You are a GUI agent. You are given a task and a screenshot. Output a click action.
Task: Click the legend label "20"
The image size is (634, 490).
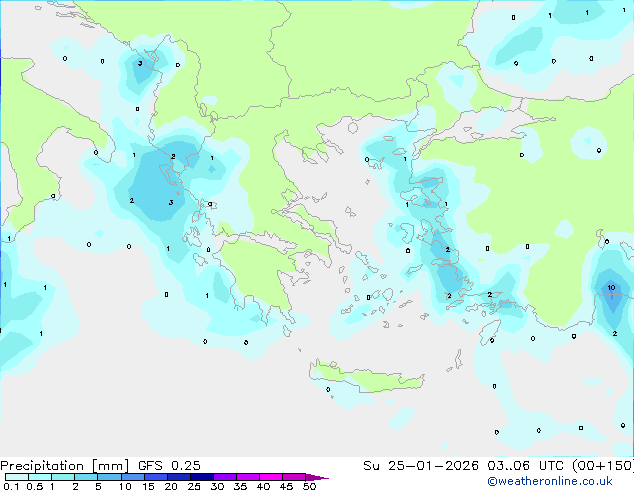[171, 486]
